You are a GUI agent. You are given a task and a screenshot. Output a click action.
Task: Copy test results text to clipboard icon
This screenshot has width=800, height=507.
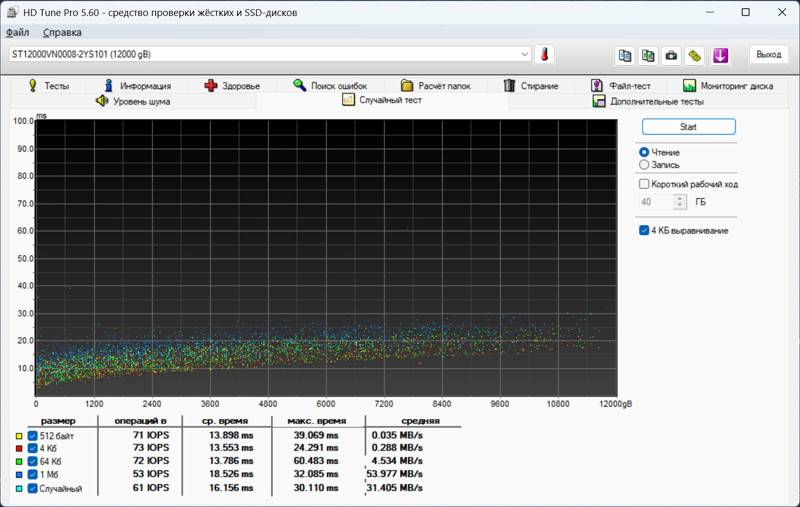[x=624, y=55]
